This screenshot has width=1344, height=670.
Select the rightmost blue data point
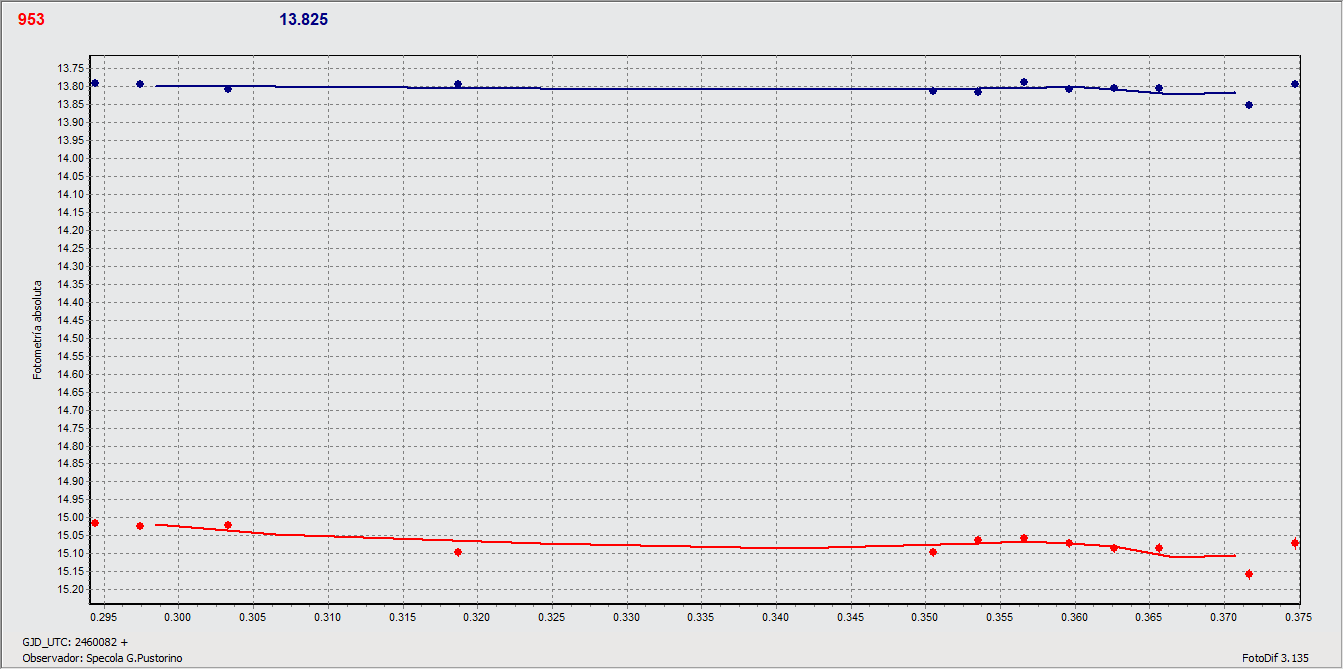pos(1295,84)
